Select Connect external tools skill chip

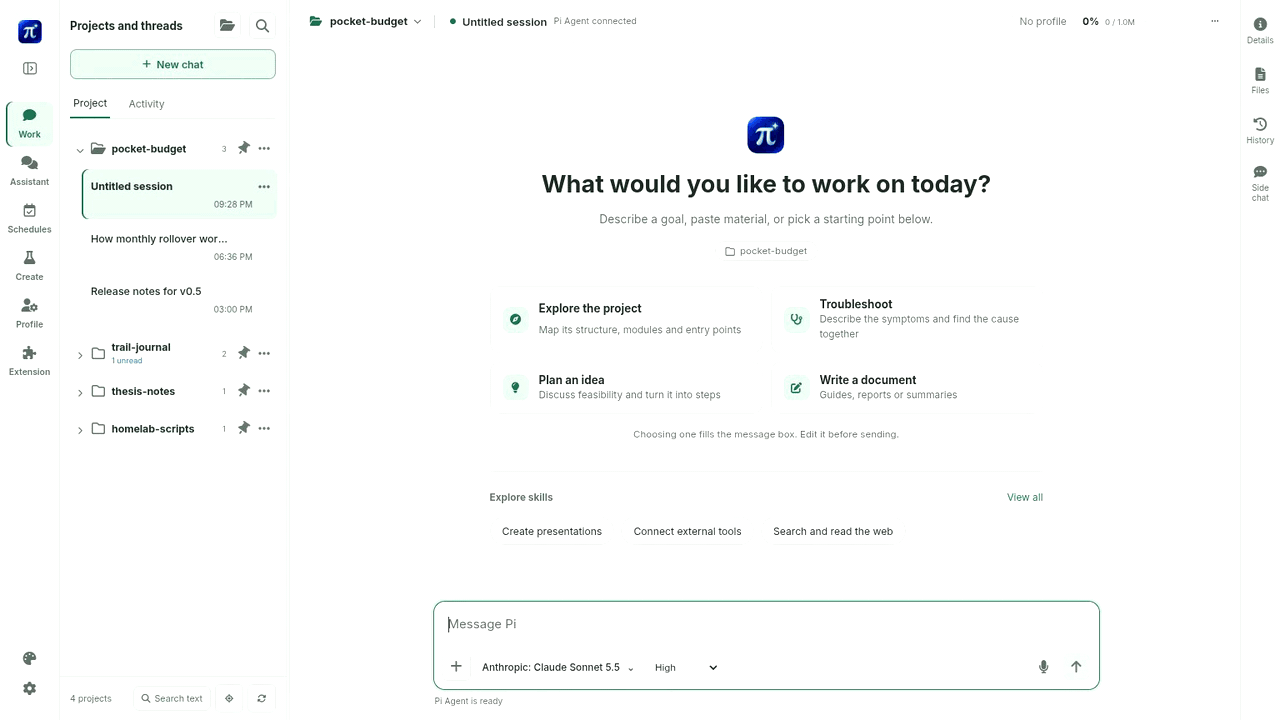coord(687,531)
